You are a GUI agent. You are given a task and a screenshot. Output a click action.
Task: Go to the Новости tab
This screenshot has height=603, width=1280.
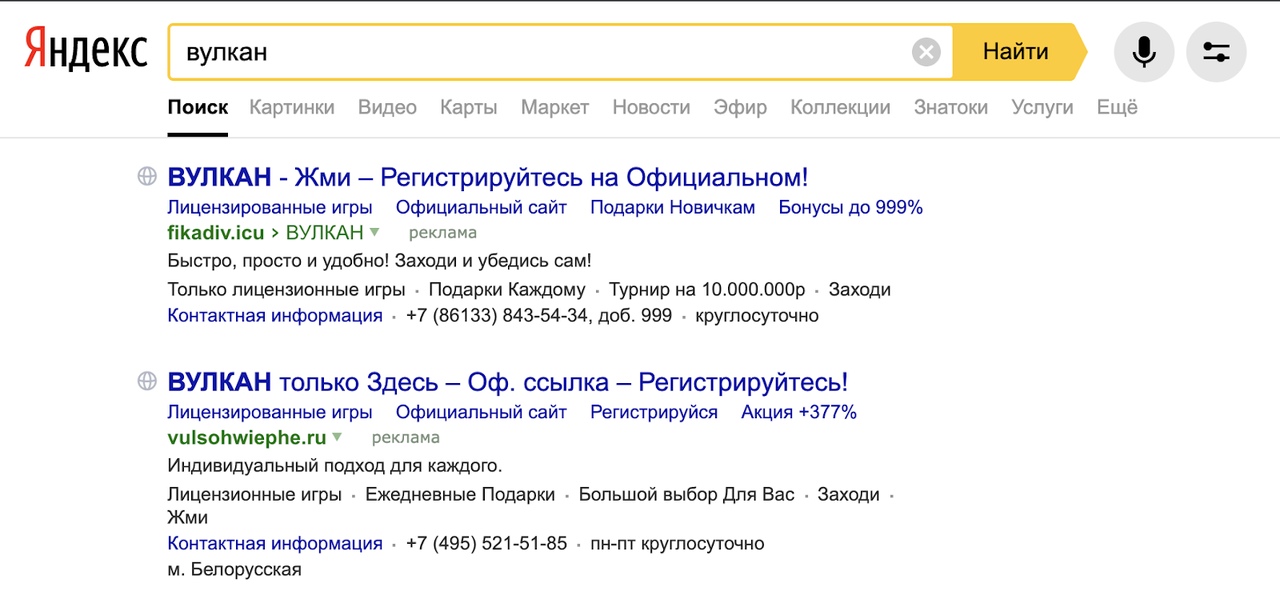pos(651,107)
